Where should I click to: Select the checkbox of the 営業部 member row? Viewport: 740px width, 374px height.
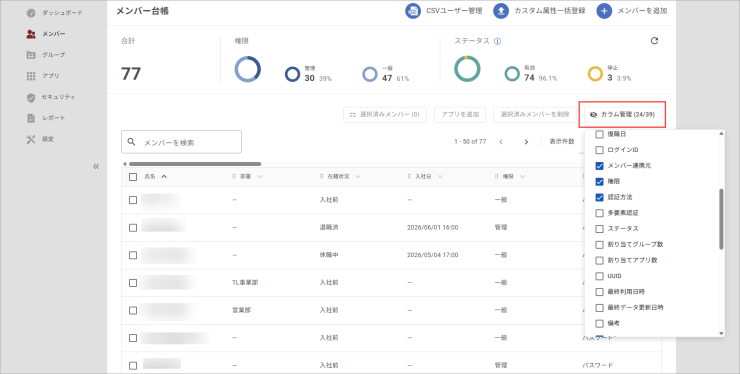133,310
